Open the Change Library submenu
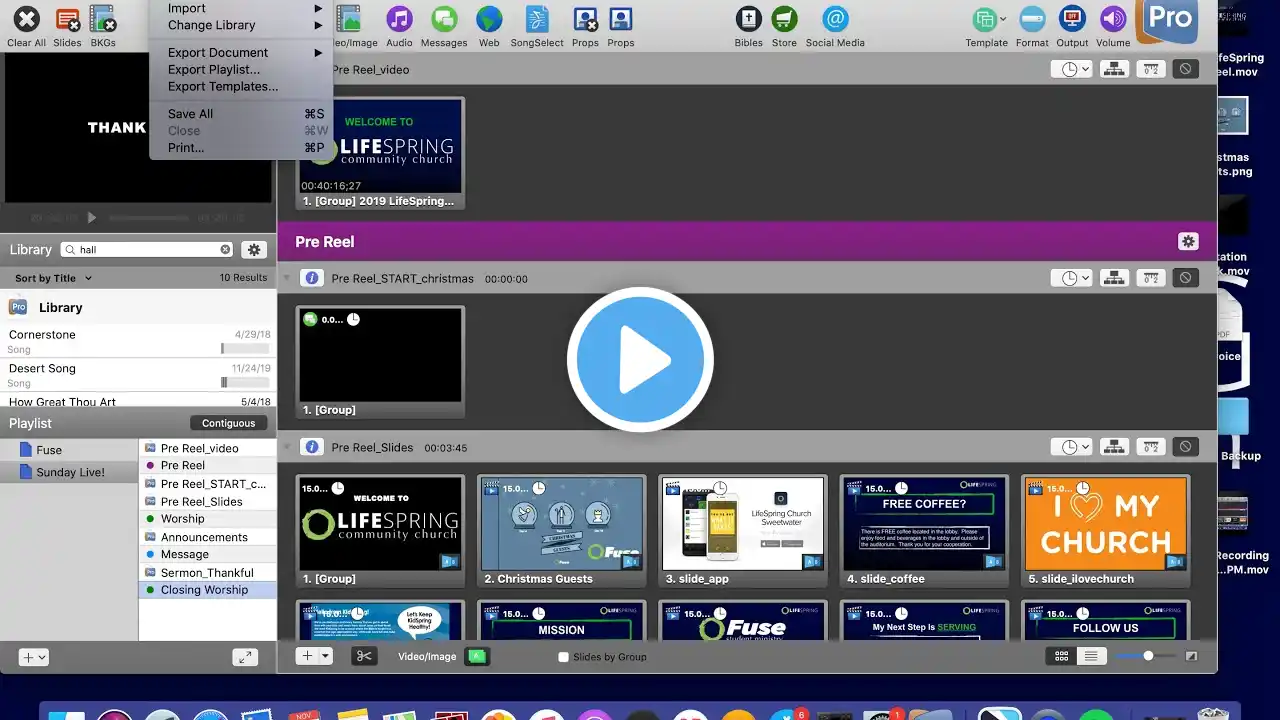 [241, 25]
